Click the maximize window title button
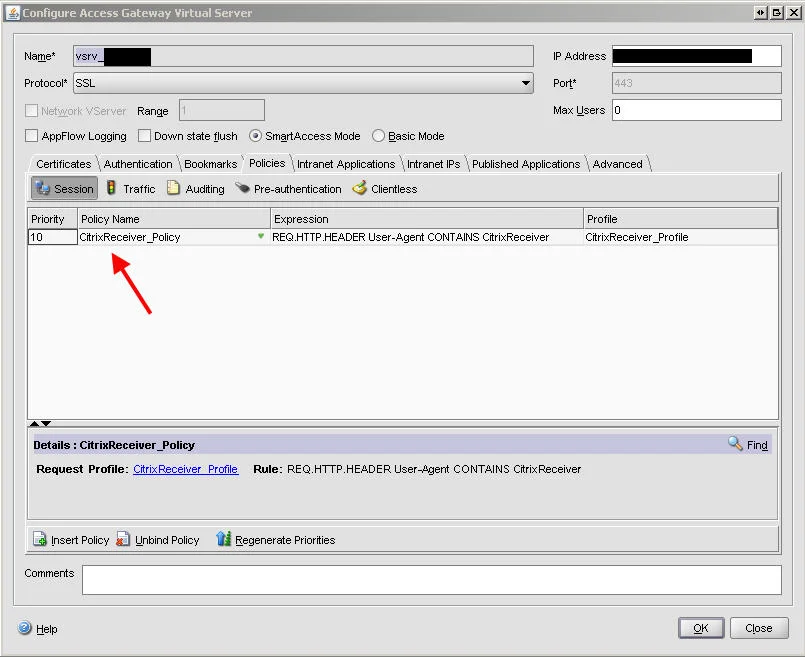 tap(777, 13)
